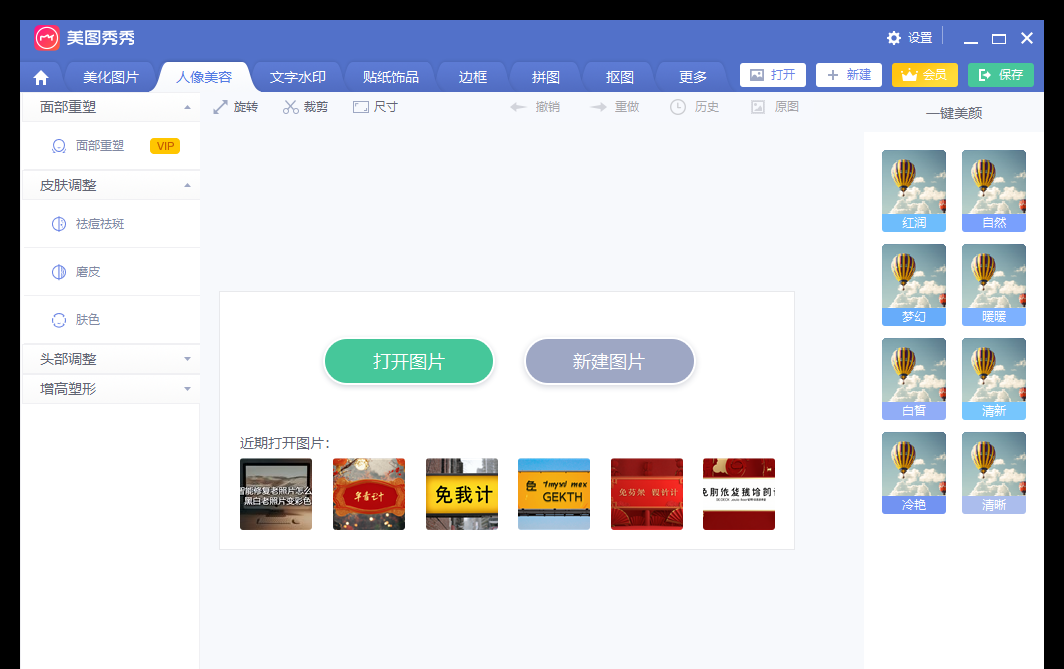Click the yellow 会员 membership button
This screenshot has width=1064, height=669.
pos(925,75)
